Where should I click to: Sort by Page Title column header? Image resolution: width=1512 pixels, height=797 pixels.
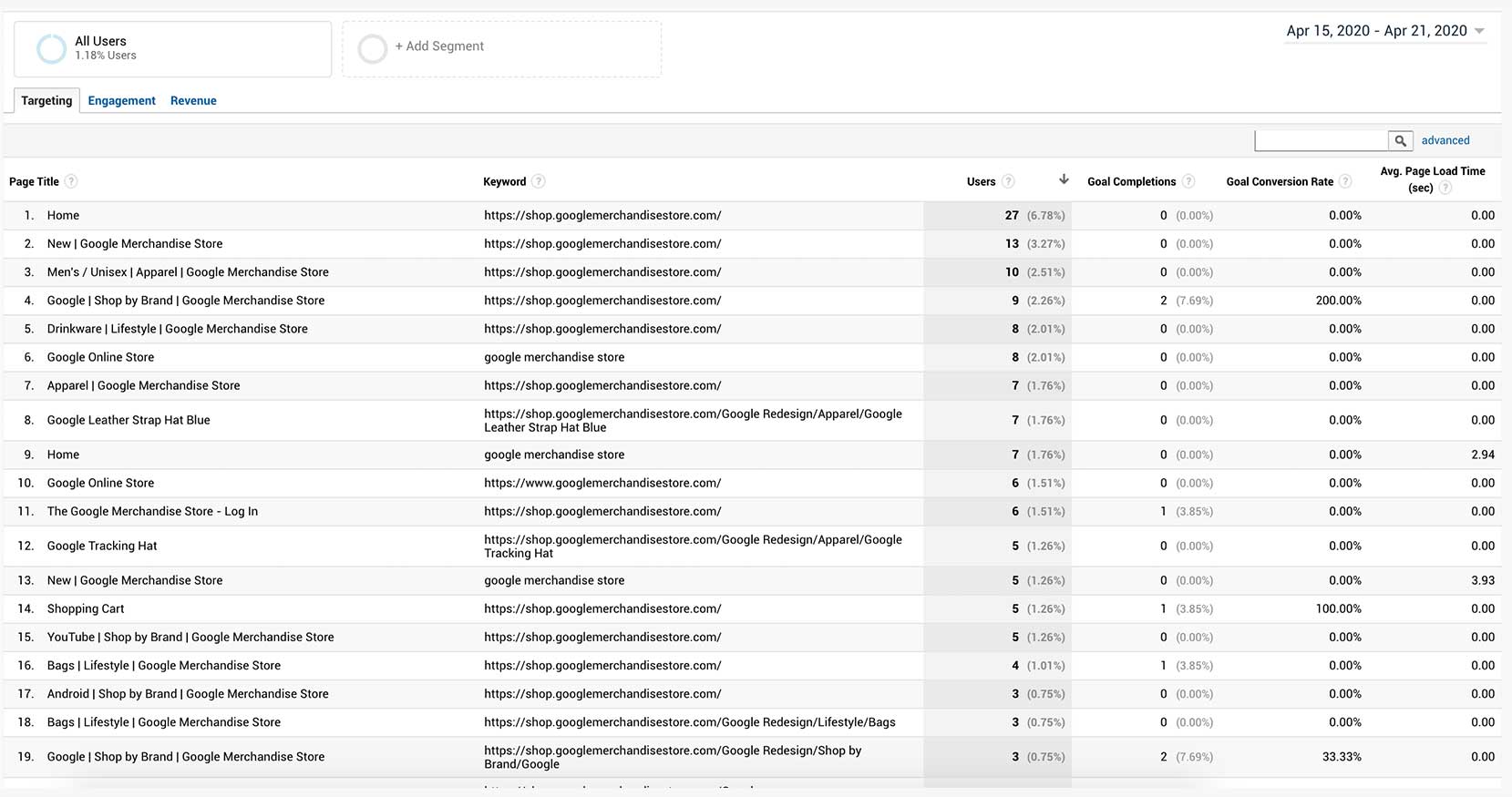[x=34, y=181]
